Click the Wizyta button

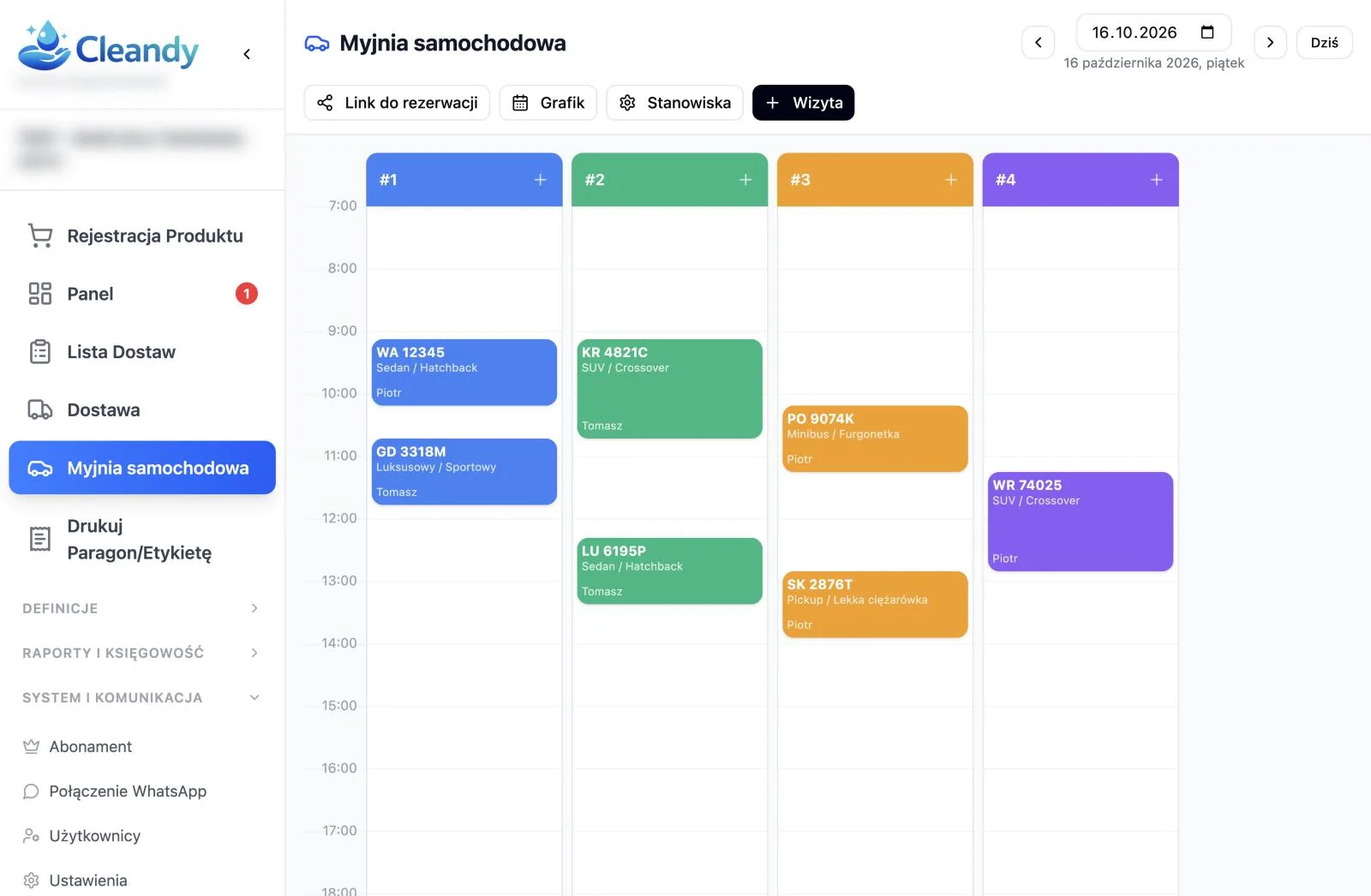coord(803,103)
